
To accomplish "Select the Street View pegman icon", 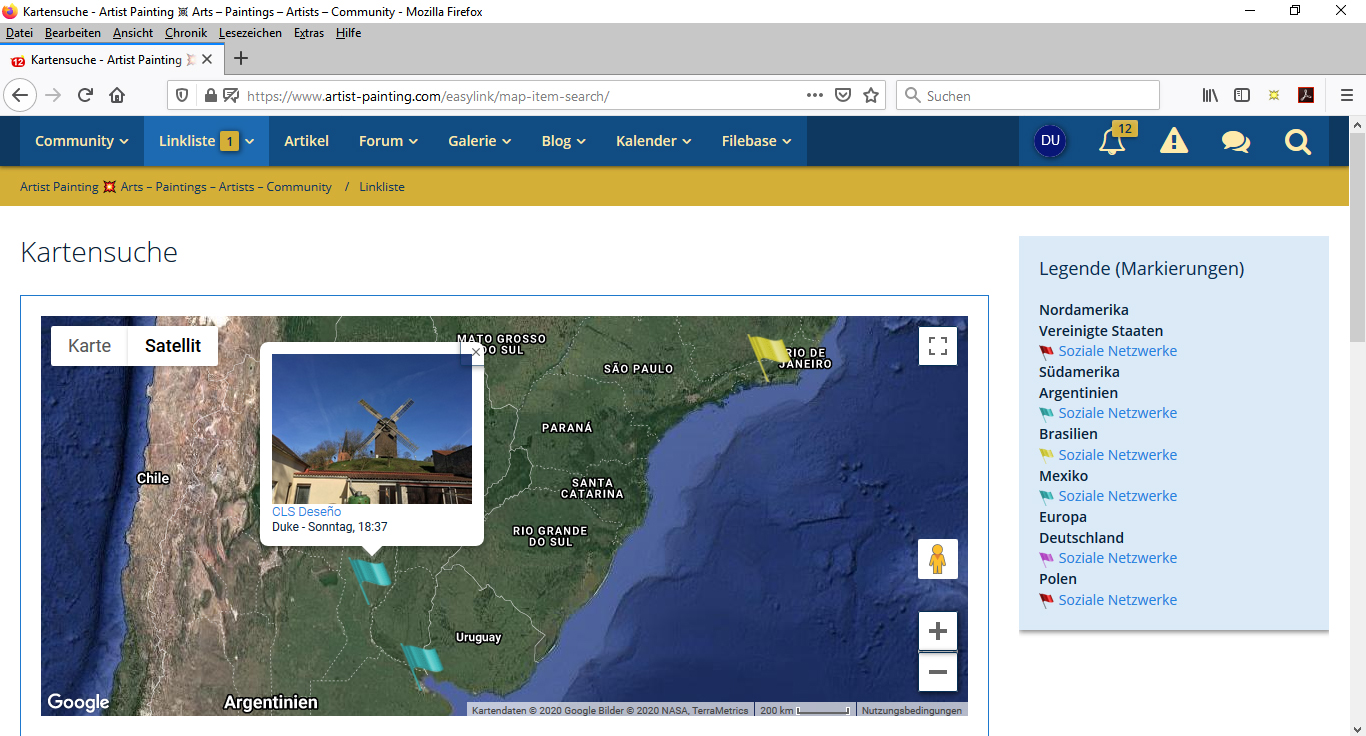I will coord(937,559).
